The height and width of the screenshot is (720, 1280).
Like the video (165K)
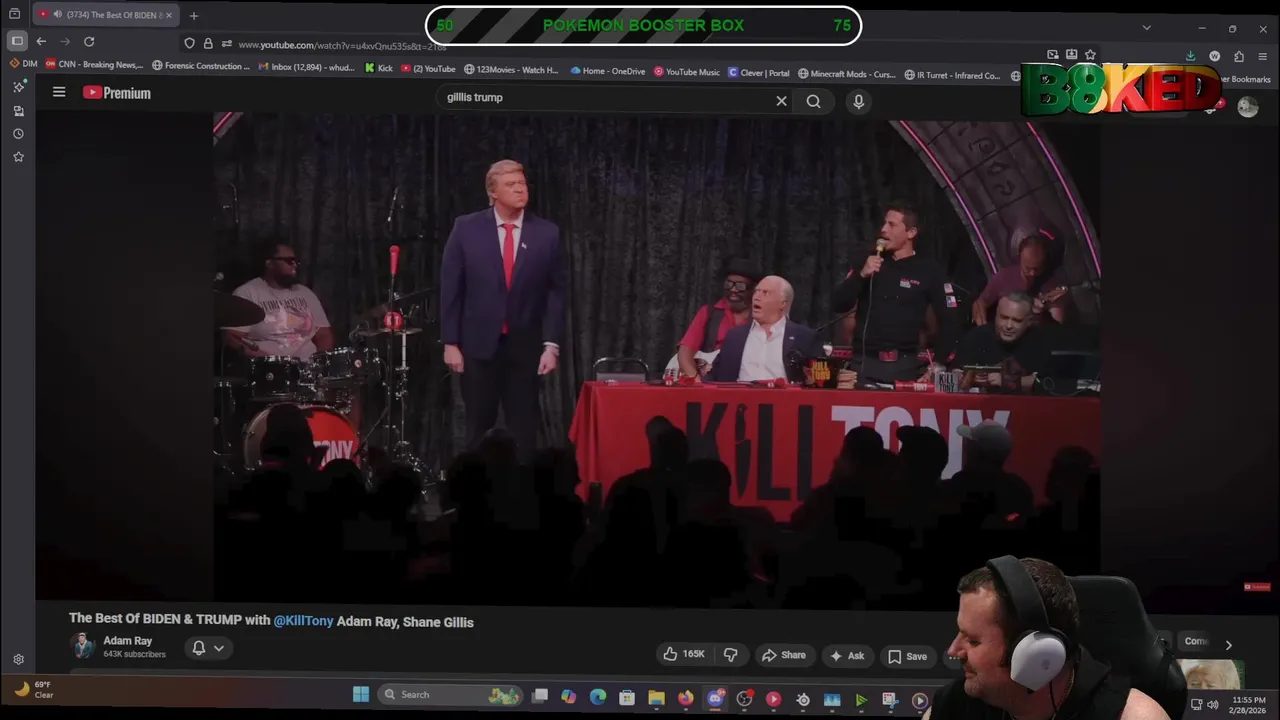tap(683, 655)
